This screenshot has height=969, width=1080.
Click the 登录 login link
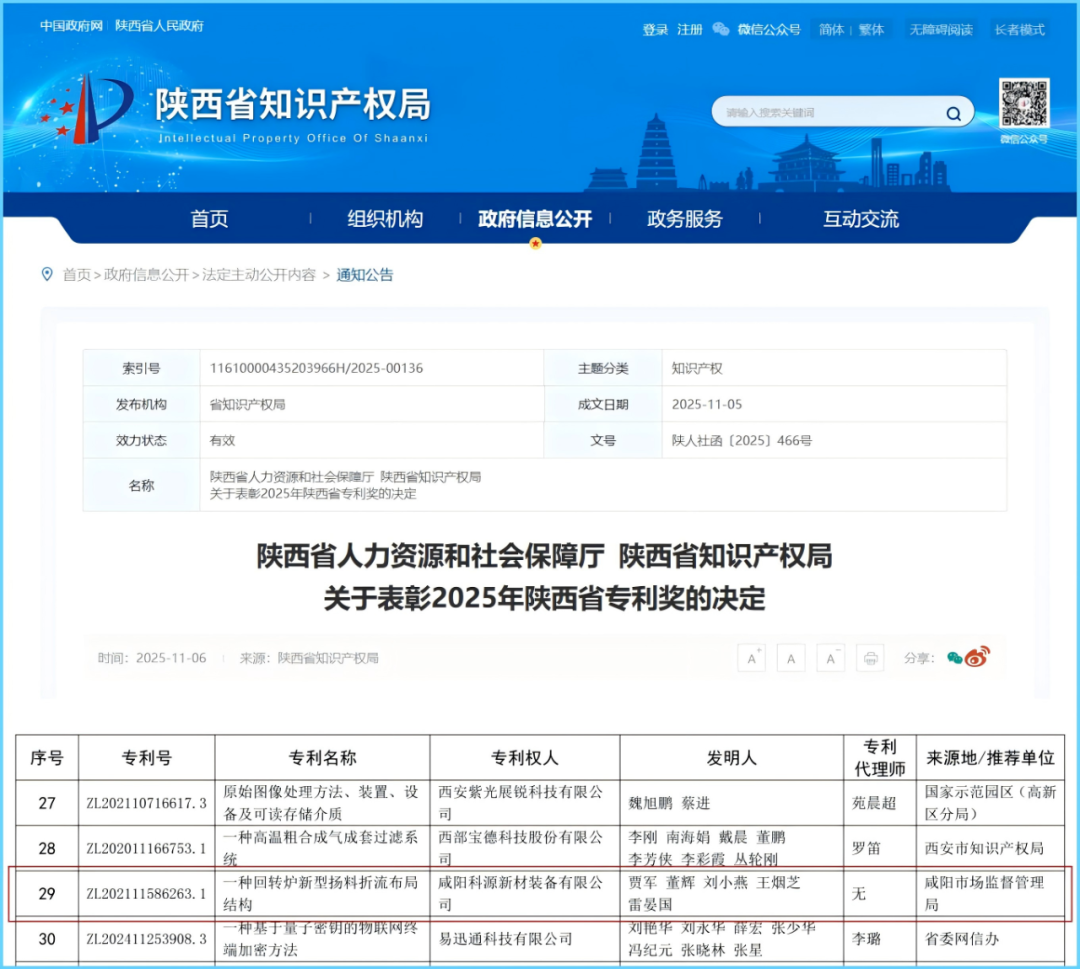pos(654,29)
